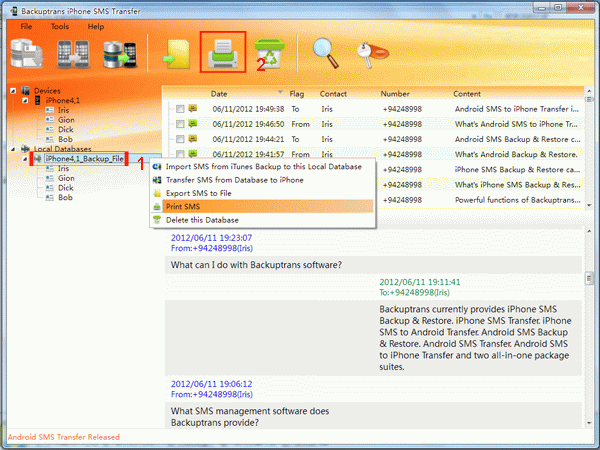The width and height of the screenshot is (600, 450).
Task: Collapse the Devices tree node
Action: tap(13, 91)
